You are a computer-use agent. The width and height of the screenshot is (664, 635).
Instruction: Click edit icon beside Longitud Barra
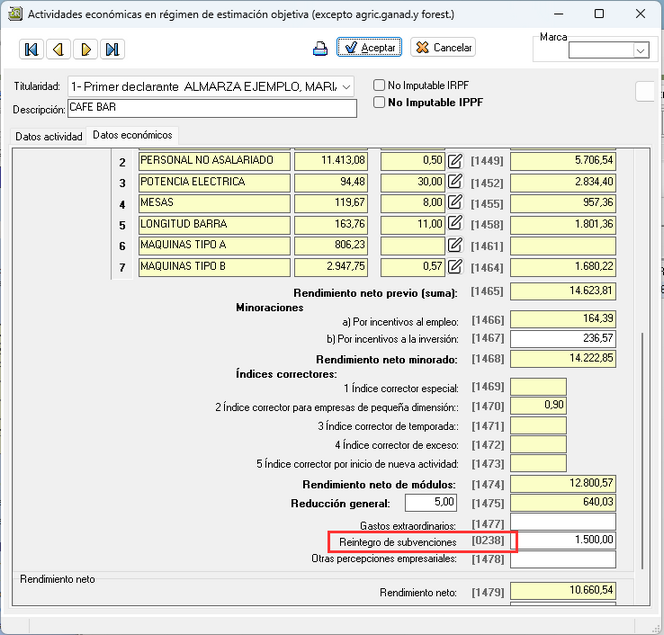pos(455,224)
